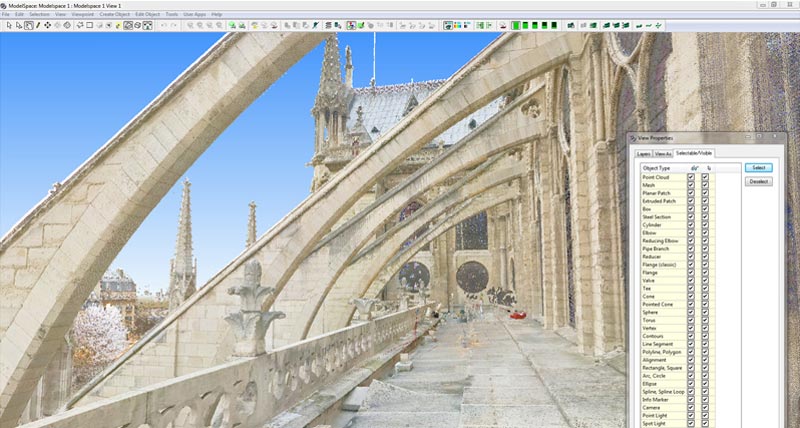The height and width of the screenshot is (428, 800).
Task: Select the Cylinder row in object list
Action: [656, 225]
